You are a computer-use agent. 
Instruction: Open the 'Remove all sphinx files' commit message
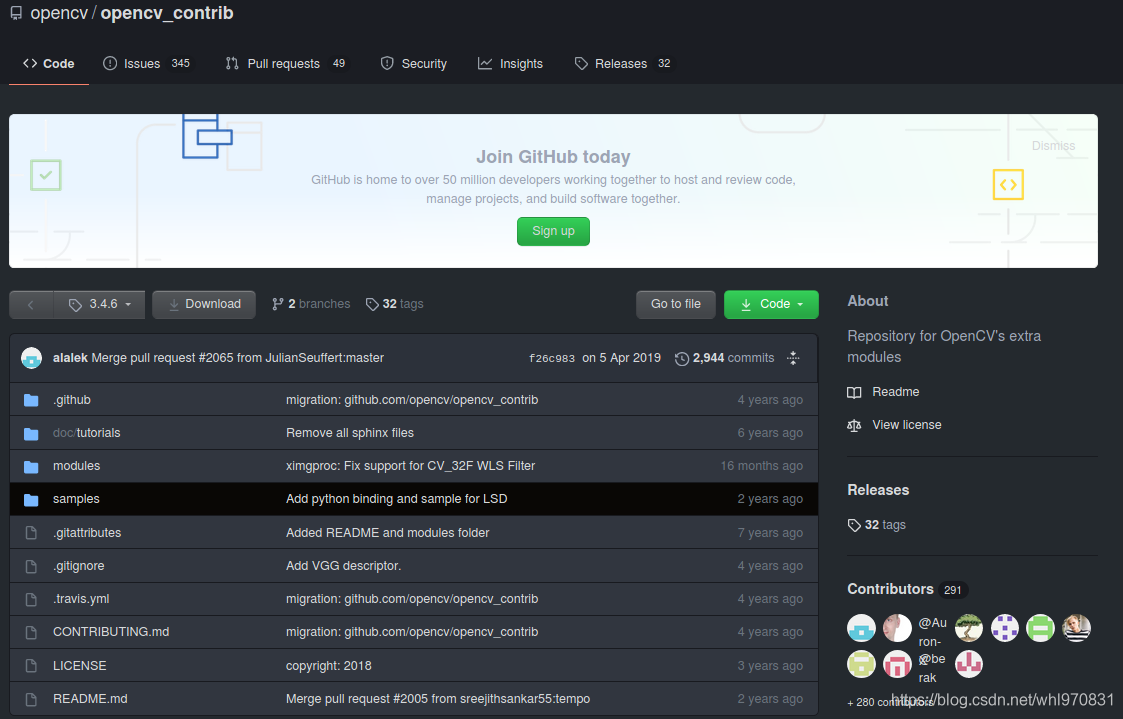pos(350,433)
